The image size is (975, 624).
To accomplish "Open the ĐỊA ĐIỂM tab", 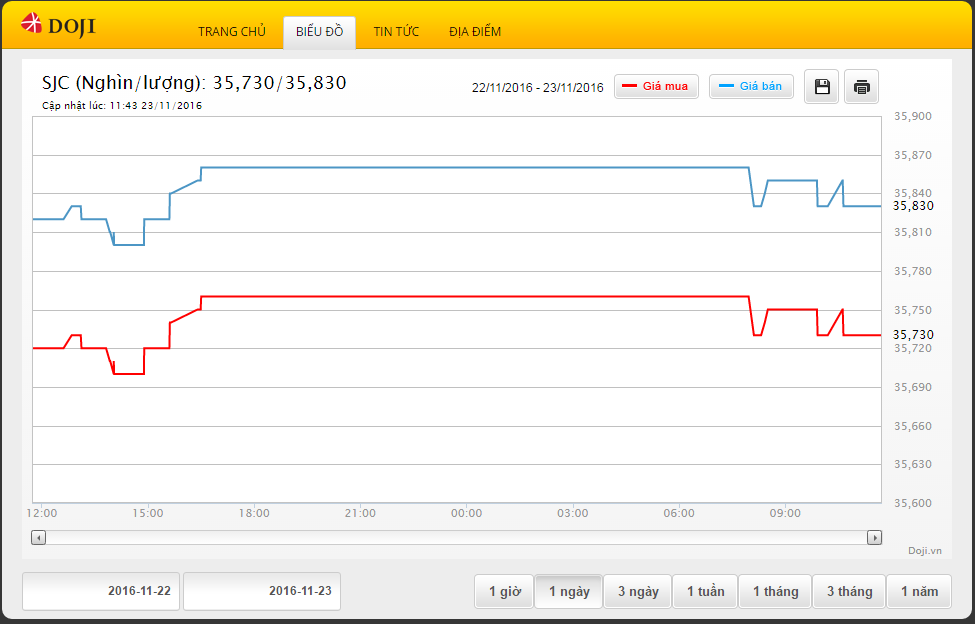I will click(475, 32).
